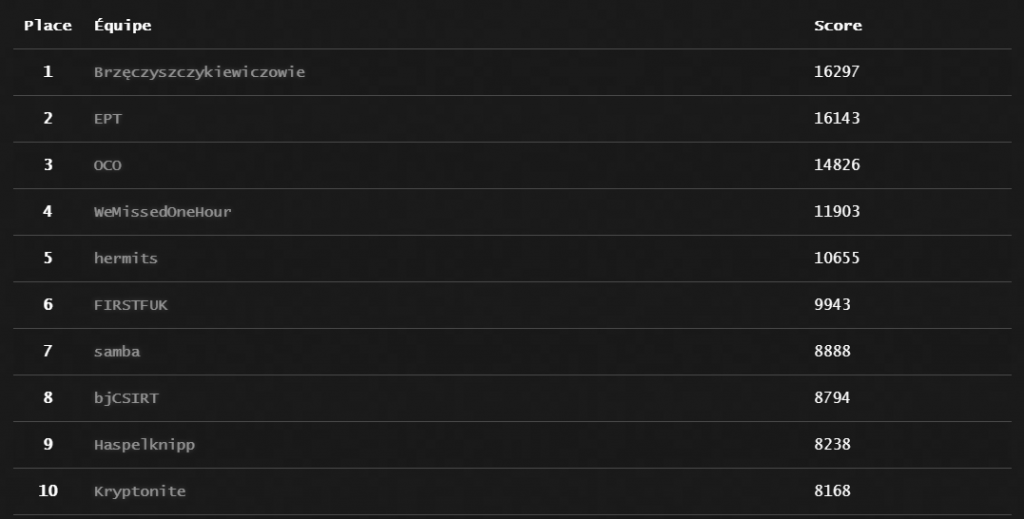The width and height of the screenshot is (1024, 519).
Task: Click the Brzęczyszczykiewiczowie team name
Action: click(x=199, y=72)
